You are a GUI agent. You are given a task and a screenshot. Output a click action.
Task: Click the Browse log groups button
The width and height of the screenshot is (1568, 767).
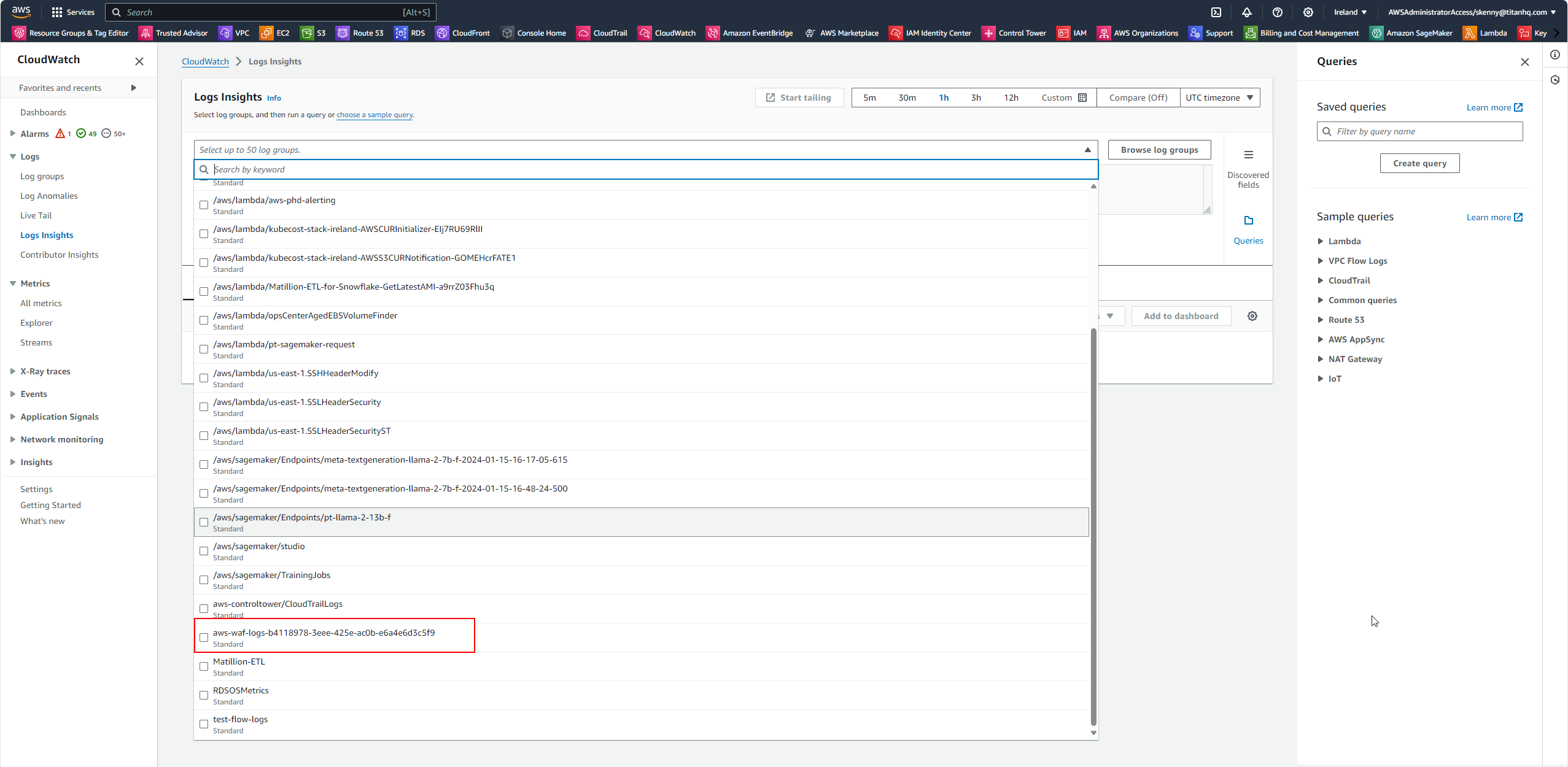tap(1159, 150)
